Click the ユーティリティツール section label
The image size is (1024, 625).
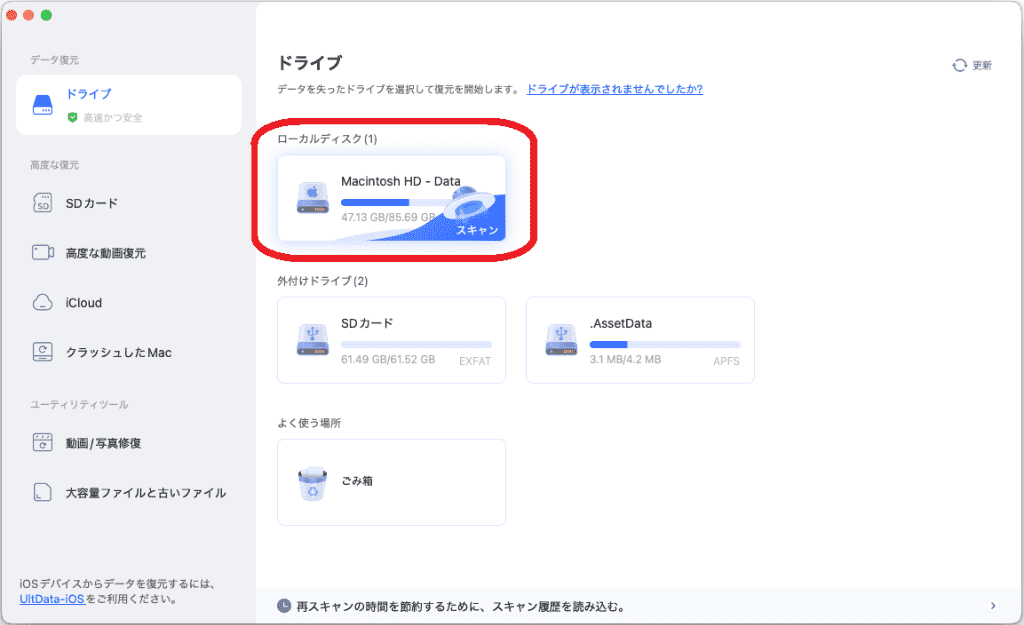click(79, 404)
